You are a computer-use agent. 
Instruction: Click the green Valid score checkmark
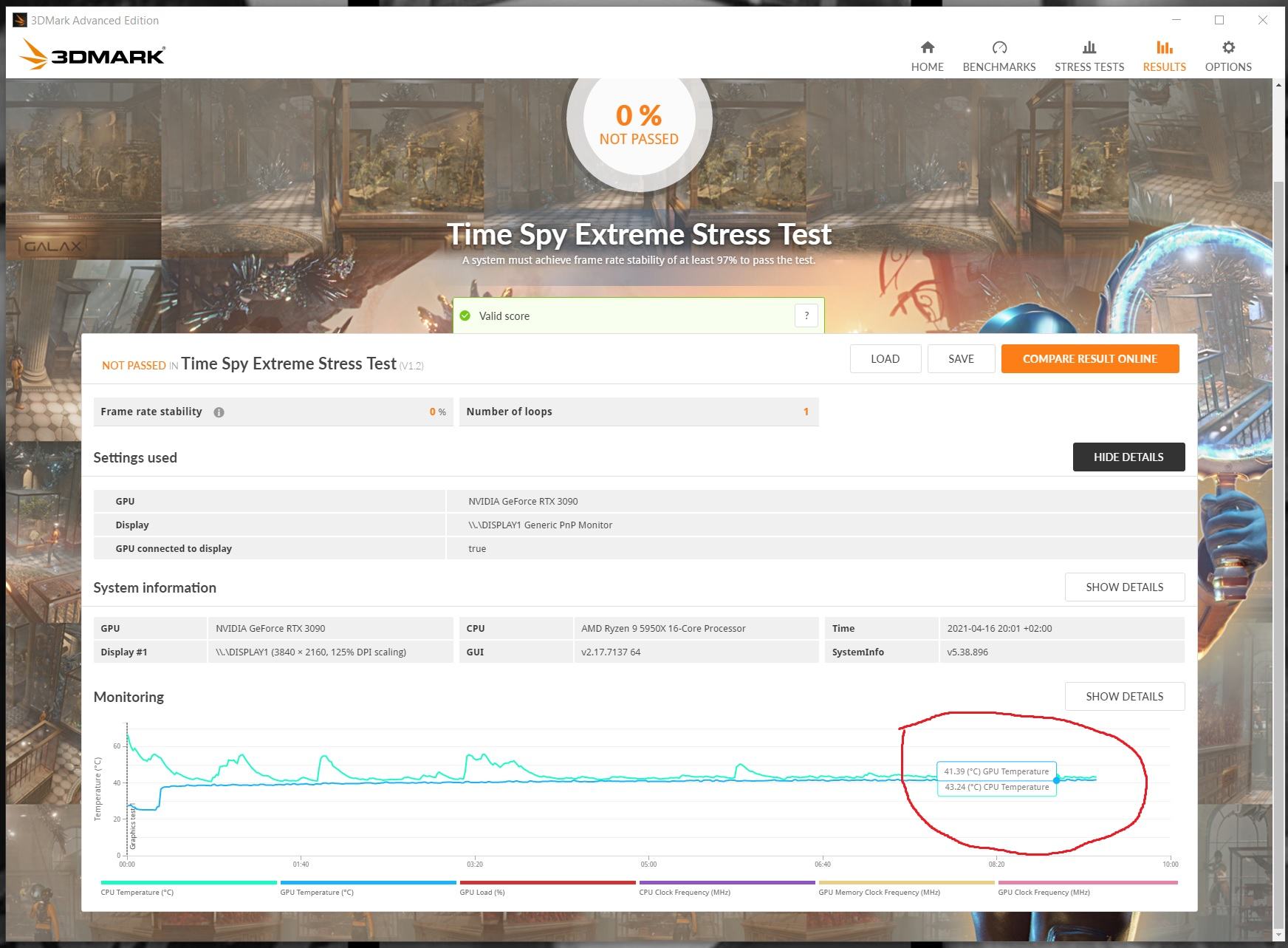pyautogui.click(x=465, y=316)
